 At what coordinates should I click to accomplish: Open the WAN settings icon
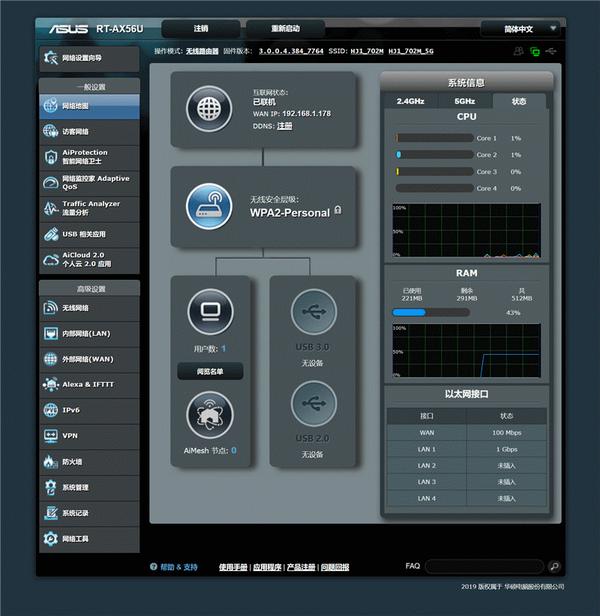[51, 359]
